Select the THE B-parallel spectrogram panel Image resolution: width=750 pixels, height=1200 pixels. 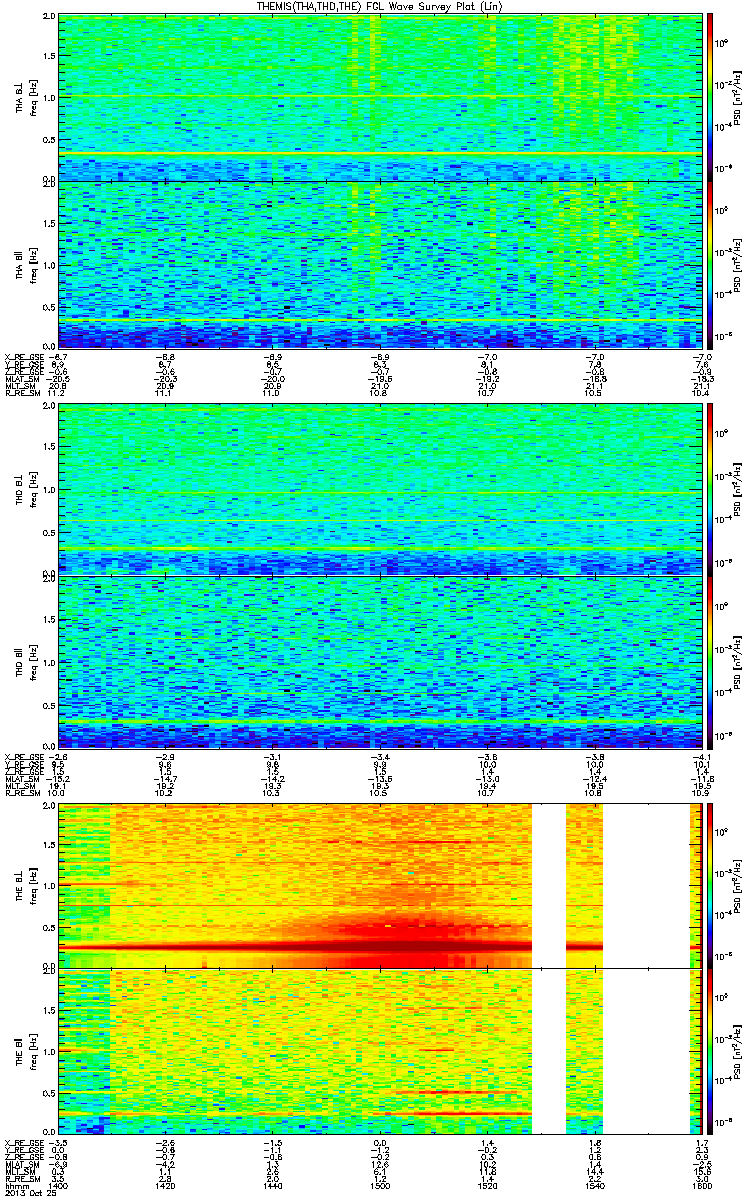pos(380,1051)
